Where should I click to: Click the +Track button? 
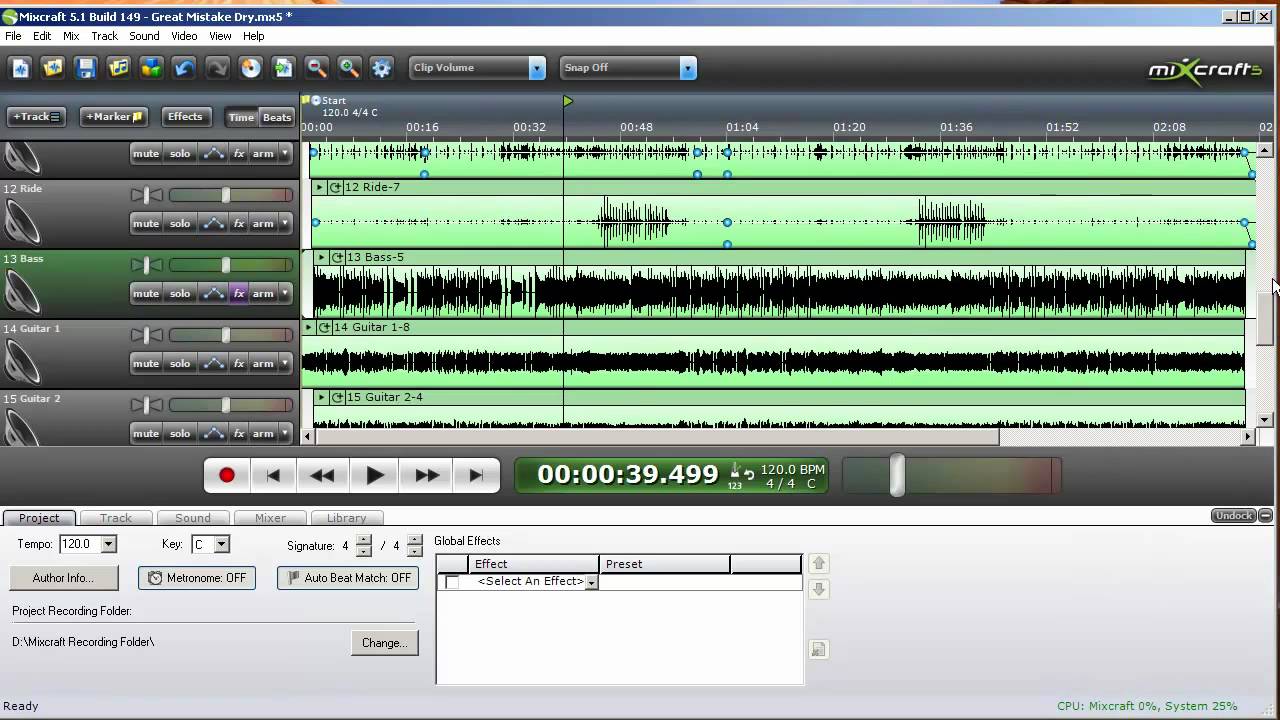click(x=36, y=117)
